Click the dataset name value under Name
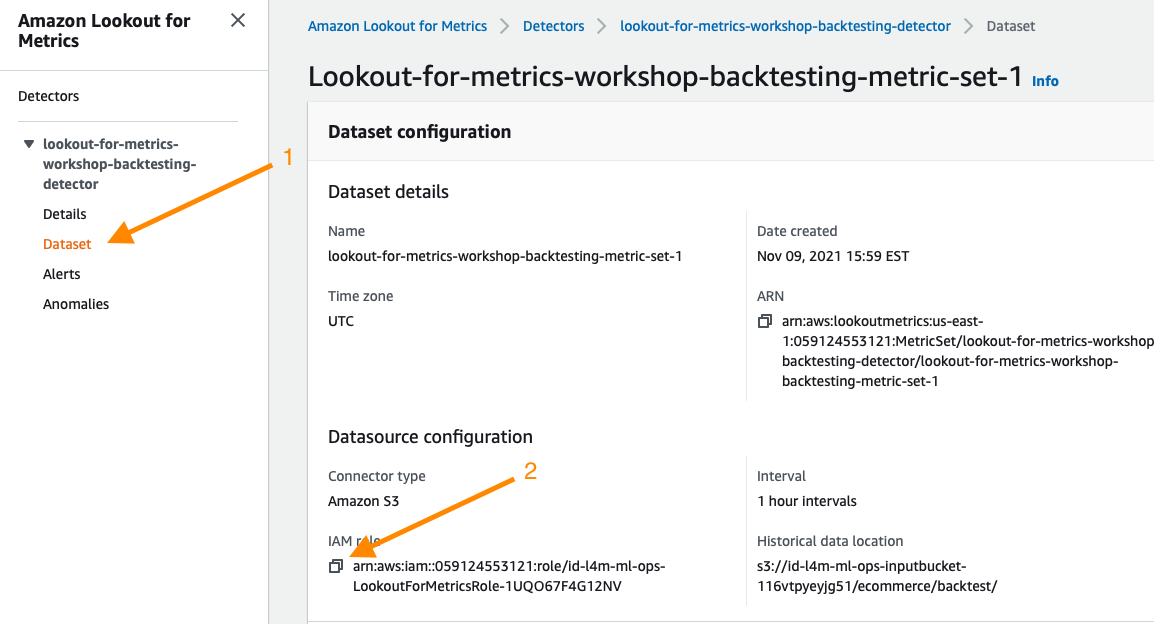The image size is (1154, 624). point(505,256)
